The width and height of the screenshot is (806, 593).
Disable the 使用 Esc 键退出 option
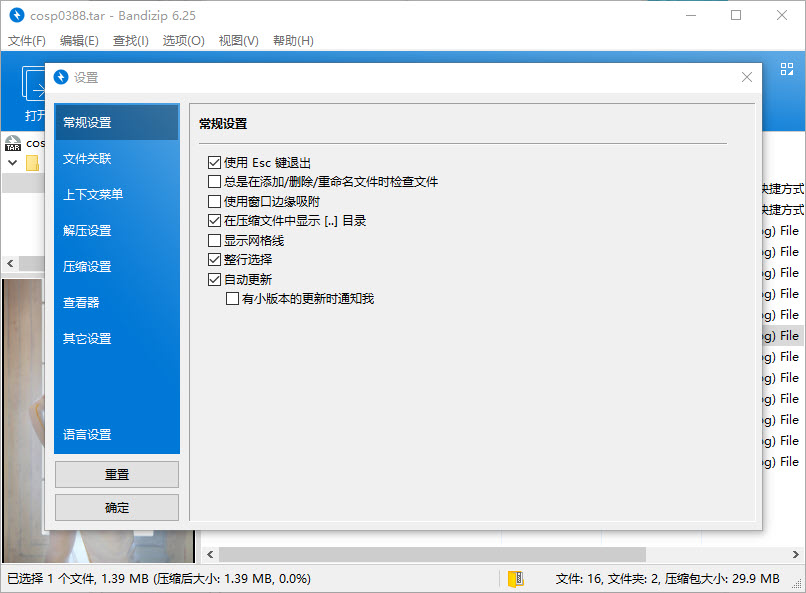click(215, 163)
